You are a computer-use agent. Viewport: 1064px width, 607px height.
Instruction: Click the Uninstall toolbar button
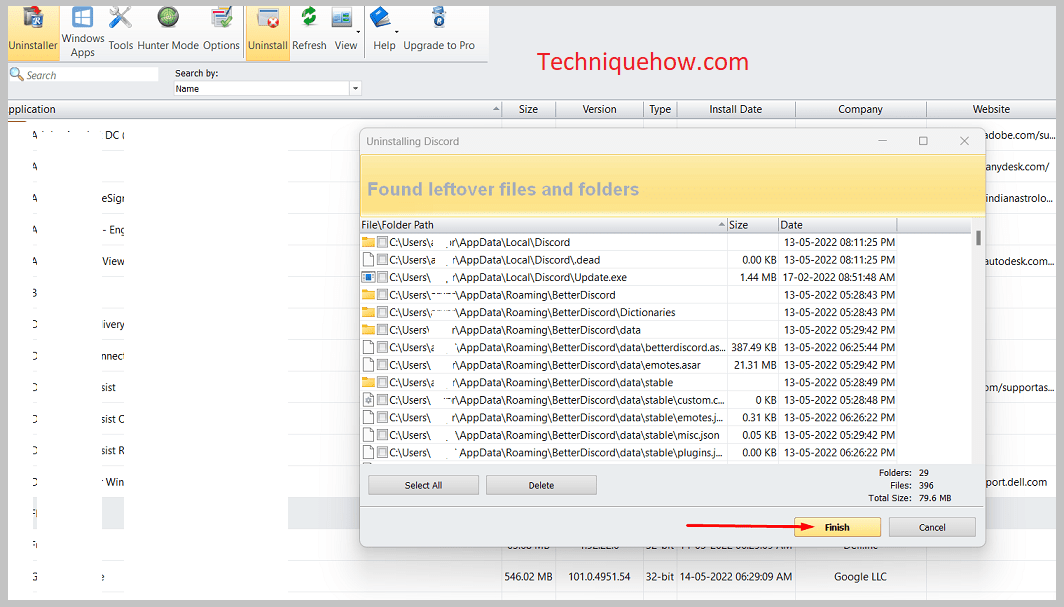[267, 31]
